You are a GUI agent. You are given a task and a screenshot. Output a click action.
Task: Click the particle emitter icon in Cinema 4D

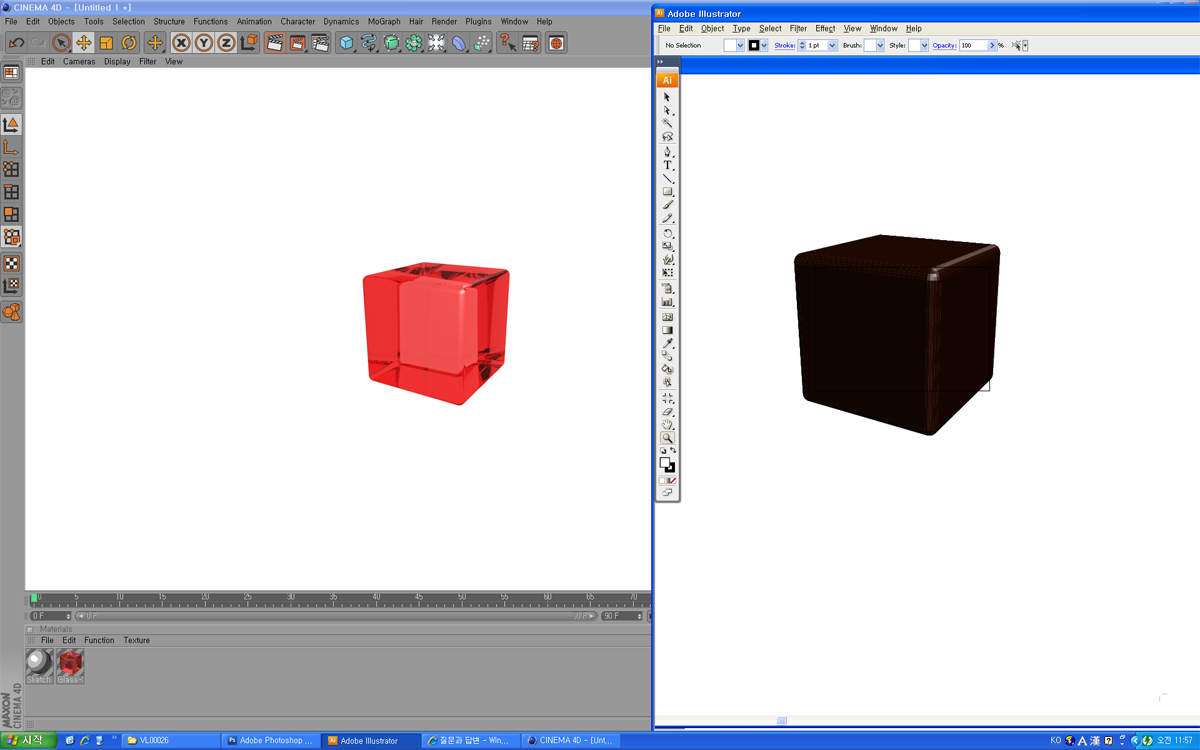click(482, 43)
